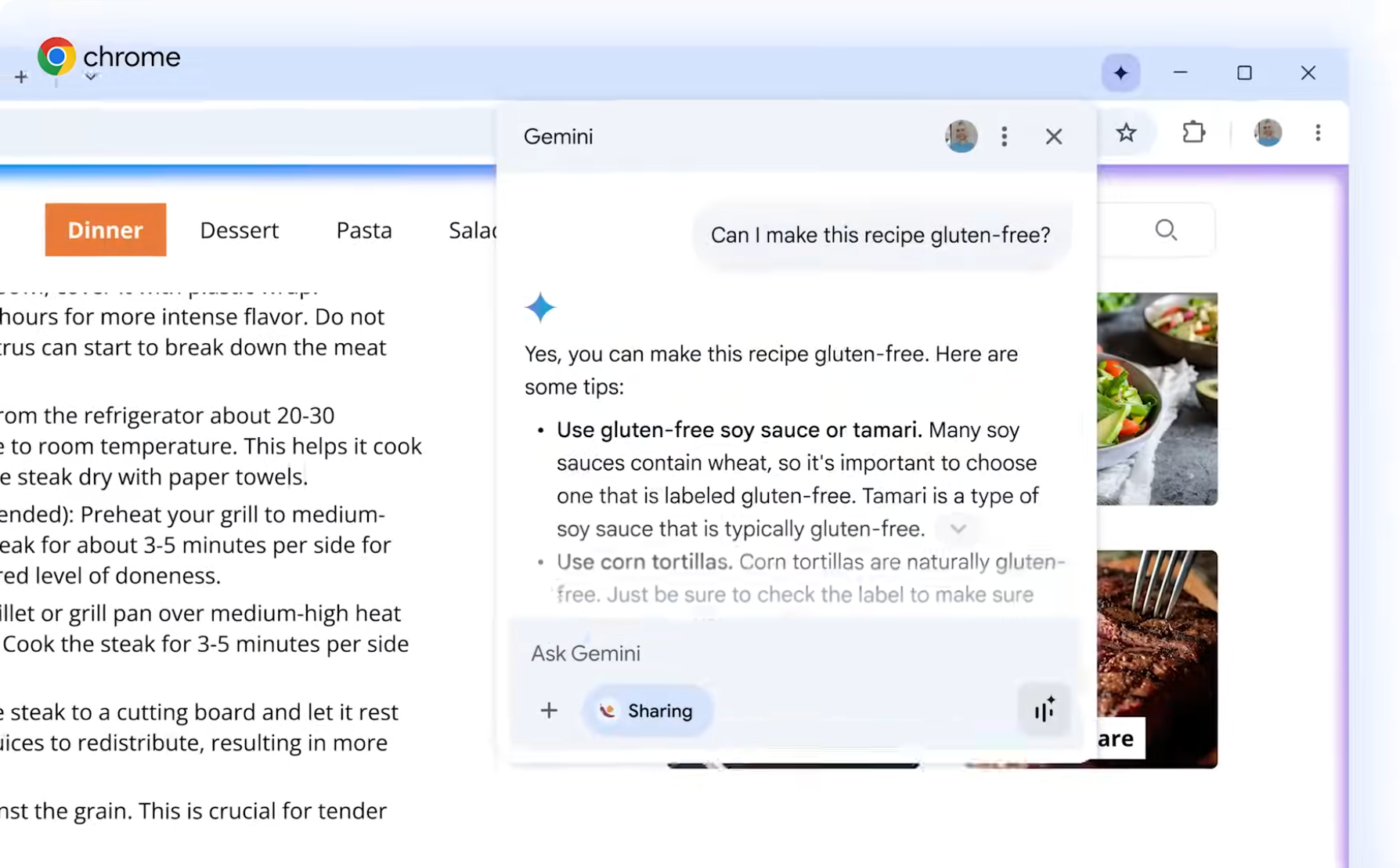Open the Gemini three-dot options menu
Image resolution: width=1400 pixels, height=868 pixels.
[1004, 136]
